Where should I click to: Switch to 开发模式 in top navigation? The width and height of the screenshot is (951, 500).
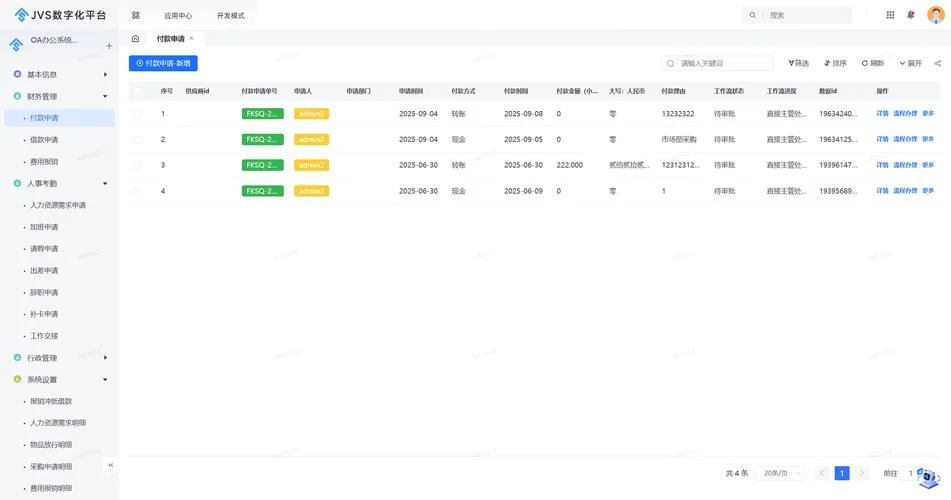tap(230, 16)
